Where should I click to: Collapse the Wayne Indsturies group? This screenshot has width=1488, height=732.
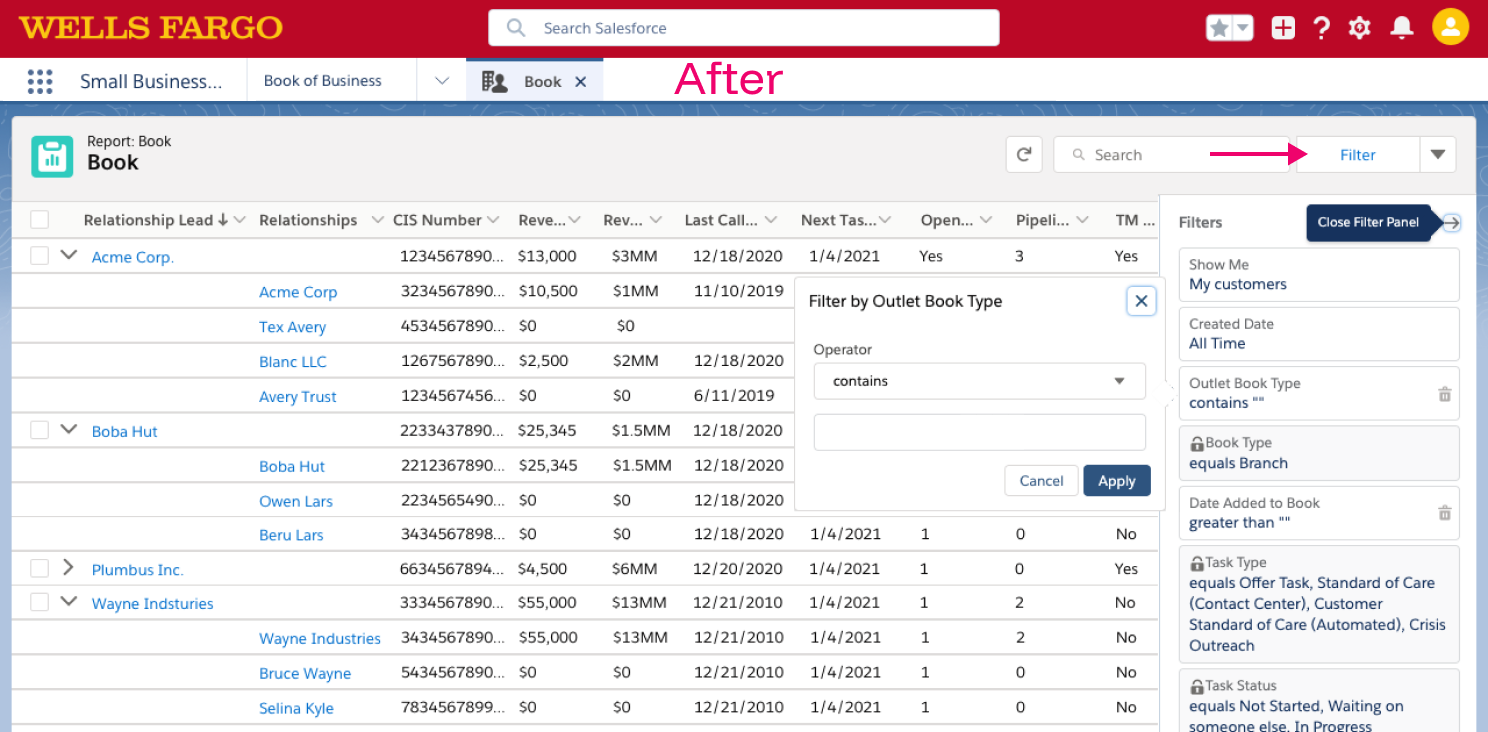coord(68,601)
